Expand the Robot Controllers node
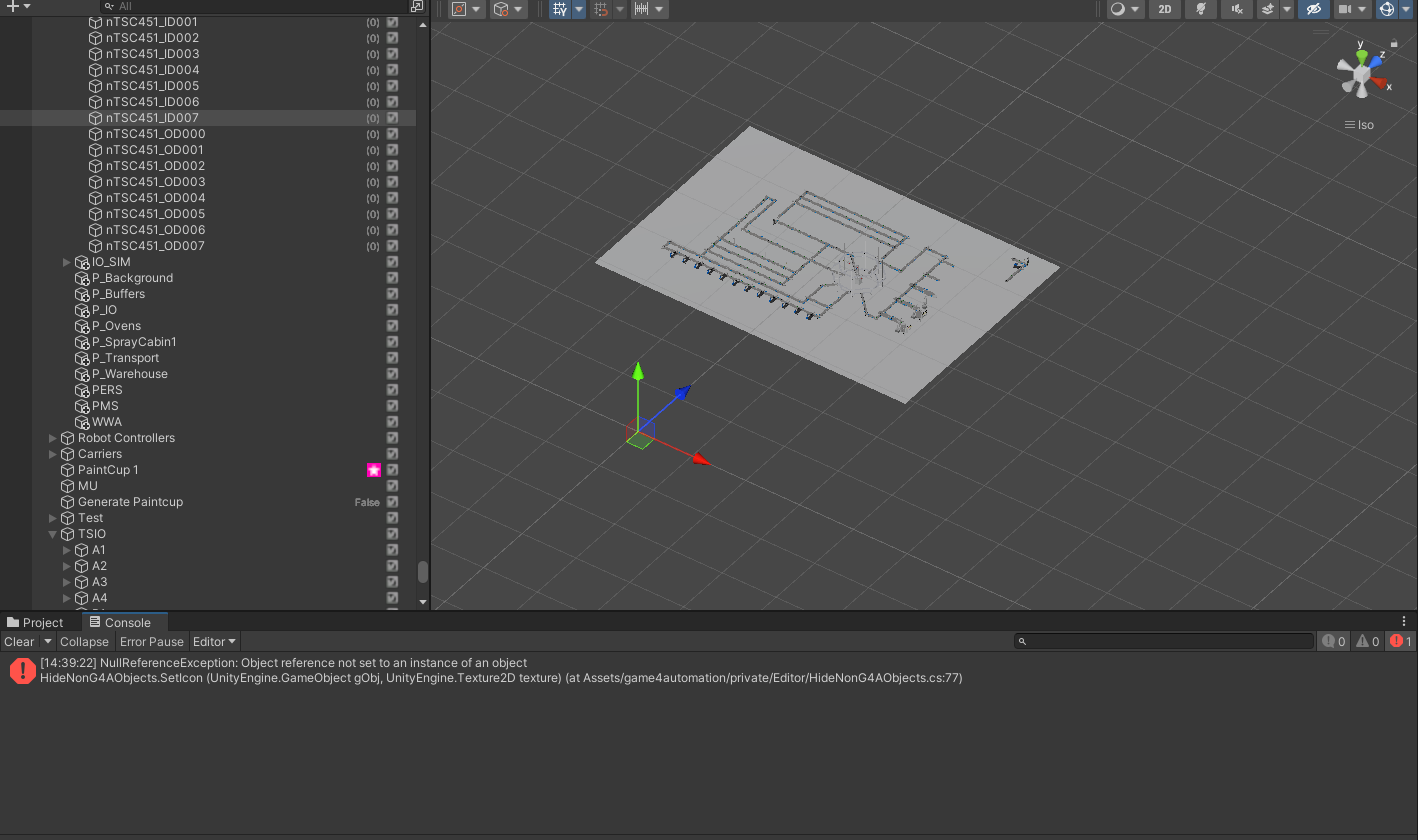This screenshot has height=840, width=1418. [x=53, y=438]
